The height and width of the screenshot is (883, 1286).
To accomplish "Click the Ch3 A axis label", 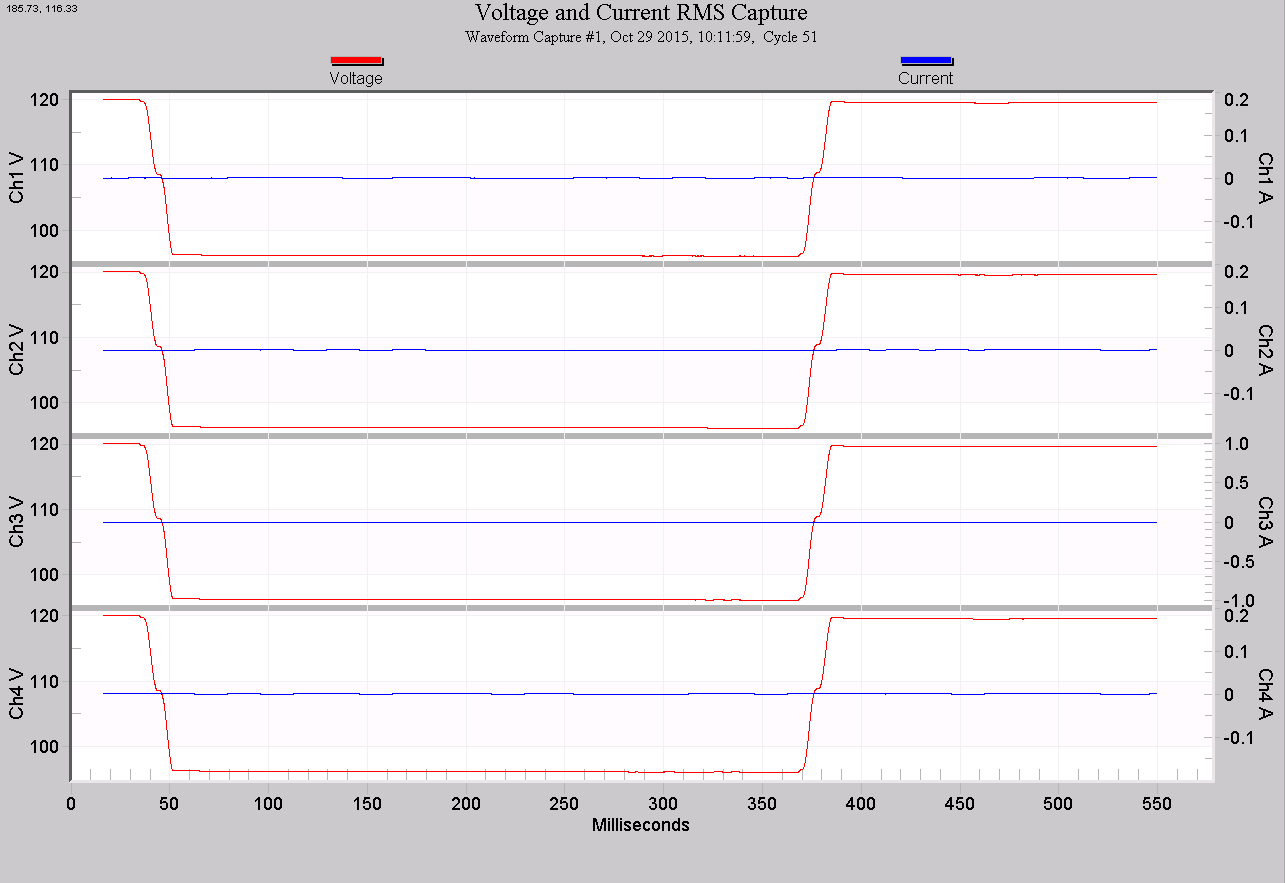I will point(1267,521).
